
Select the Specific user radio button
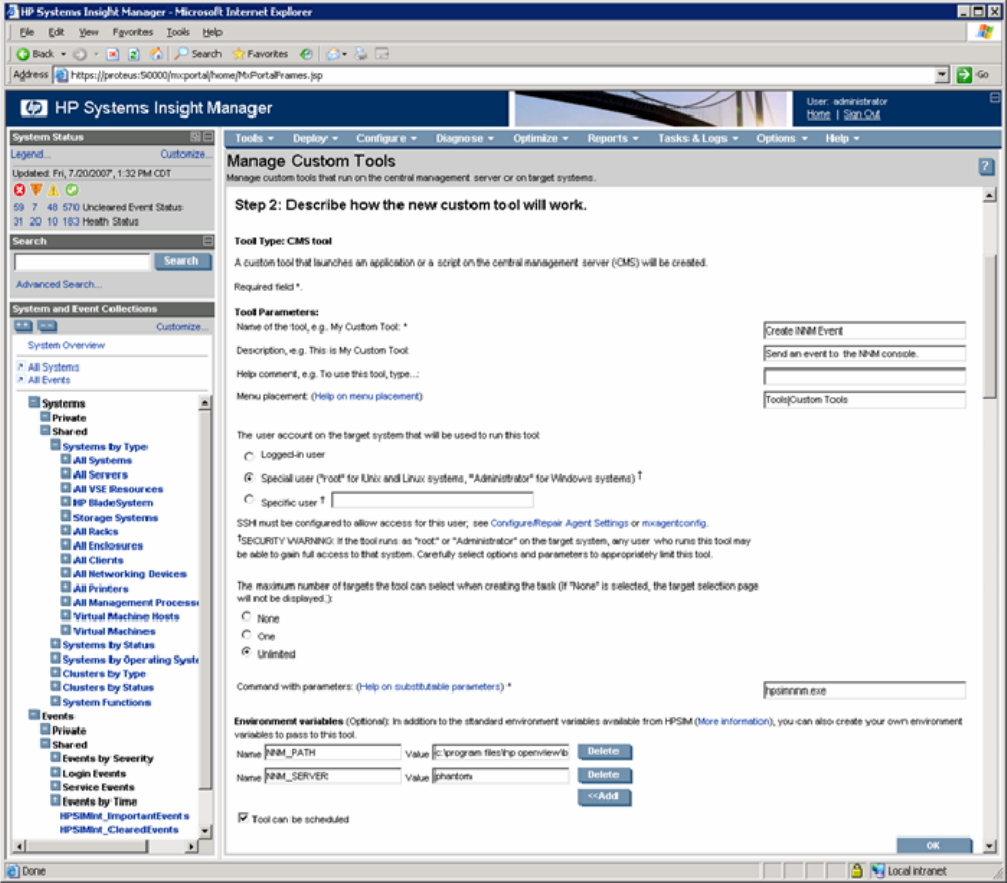(249, 499)
